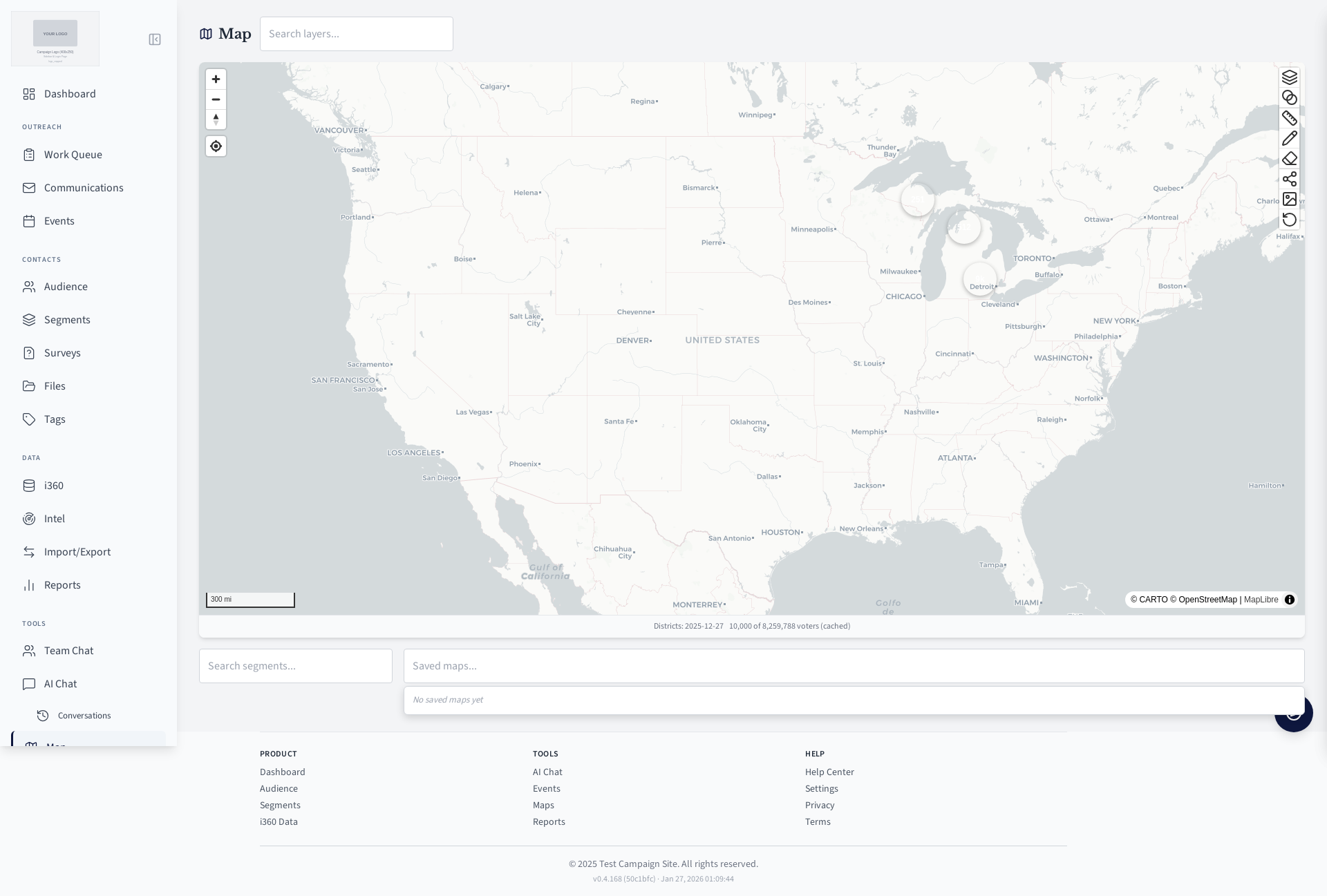The image size is (1327, 896).
Task: Click the share map icon
Action: click(1289, 180)
